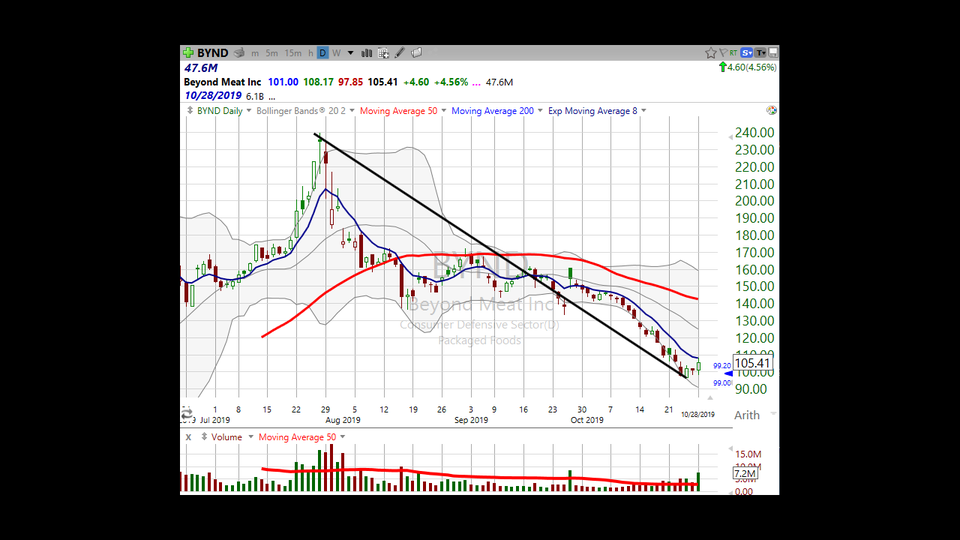Select the Daily 'D' timeframe
960x540 pixels.
pyautogui.click(x=323, y=53)
